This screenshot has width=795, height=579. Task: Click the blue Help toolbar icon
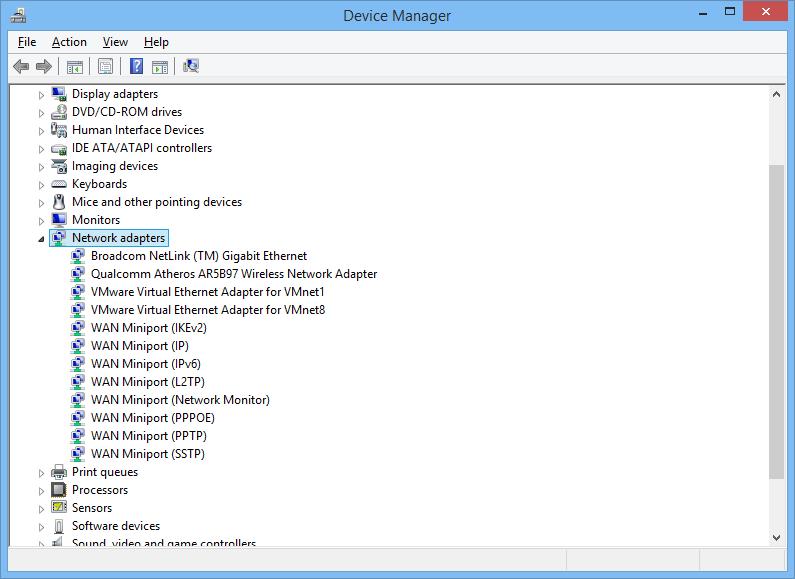click(136, 66)
